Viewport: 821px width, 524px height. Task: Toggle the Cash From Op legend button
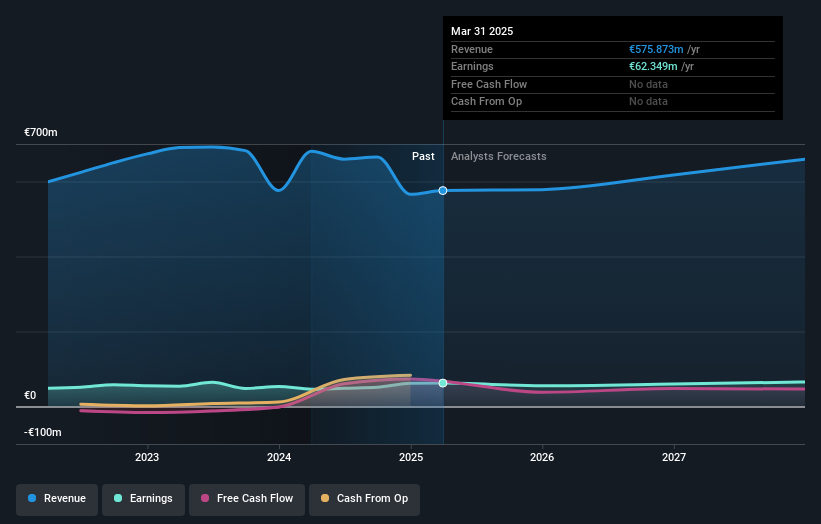364,499
